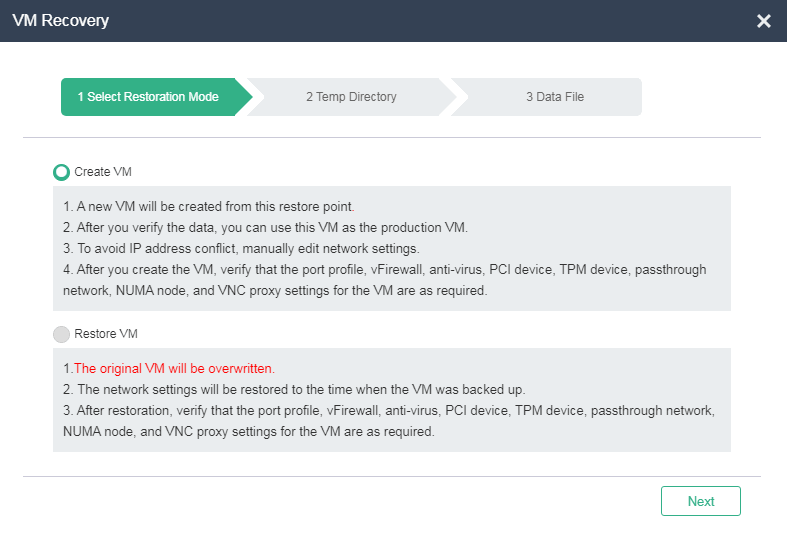787x543 pixels.
Task: Click the Restore VM line starting with NUMA node
Action: pyautogui.click(x=248, y=432)
